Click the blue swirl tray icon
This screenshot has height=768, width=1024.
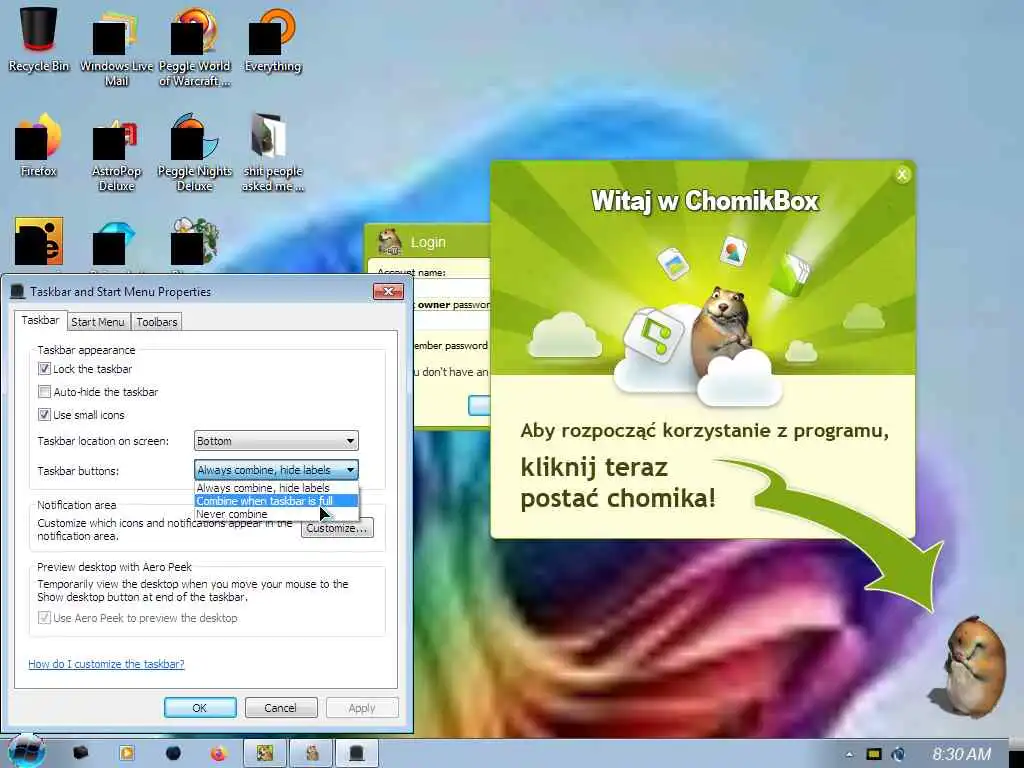tap(899, 754)
